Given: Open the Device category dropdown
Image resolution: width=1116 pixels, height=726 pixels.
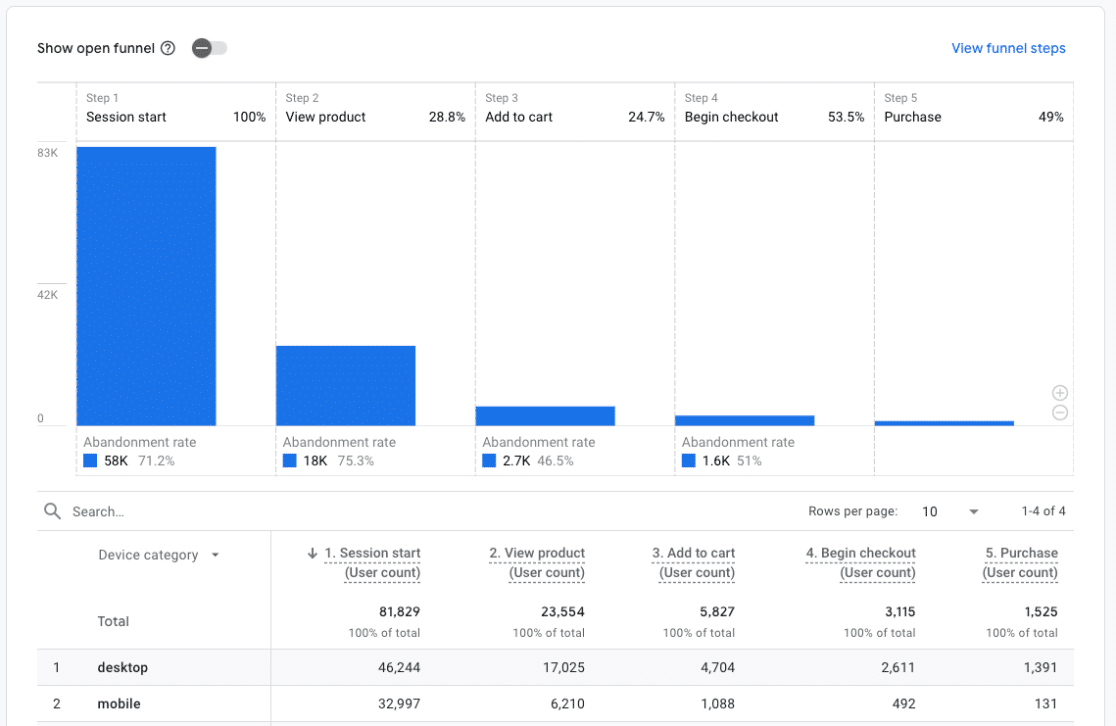Looking at the screenshot, I should point(158,554).
